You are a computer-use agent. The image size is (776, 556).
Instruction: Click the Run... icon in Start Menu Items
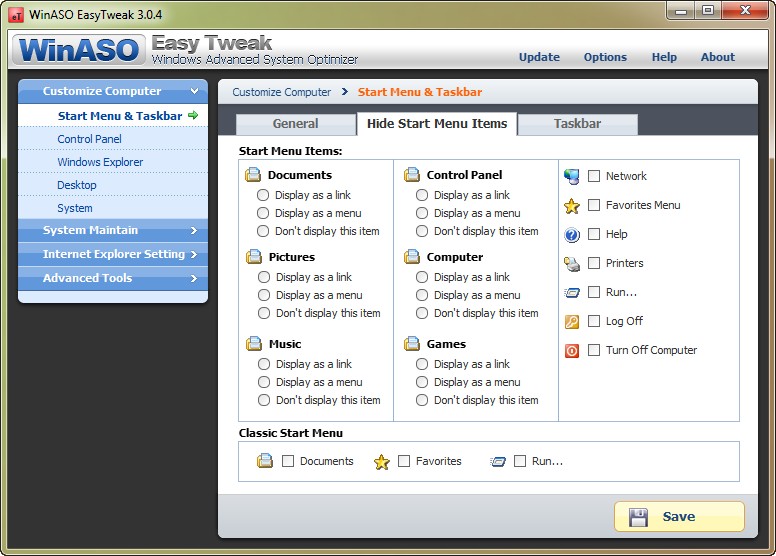572,293
